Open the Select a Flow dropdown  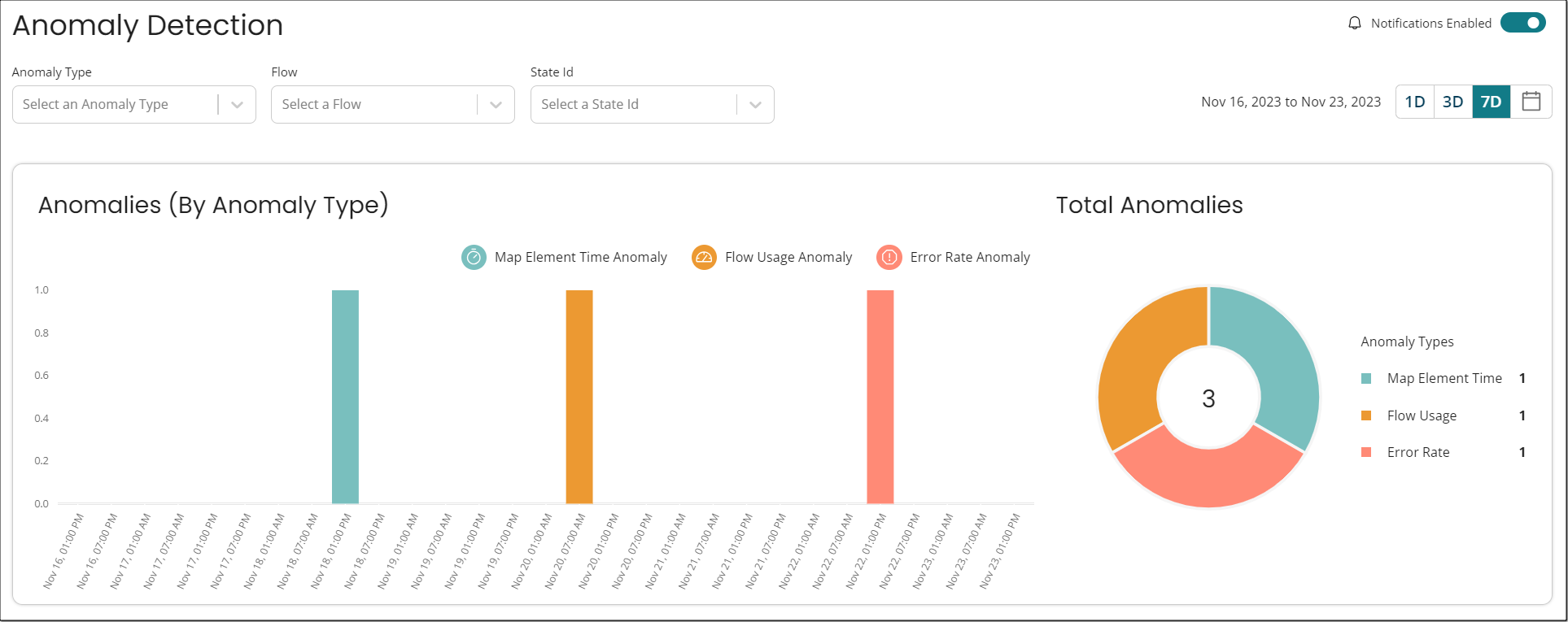393,104
